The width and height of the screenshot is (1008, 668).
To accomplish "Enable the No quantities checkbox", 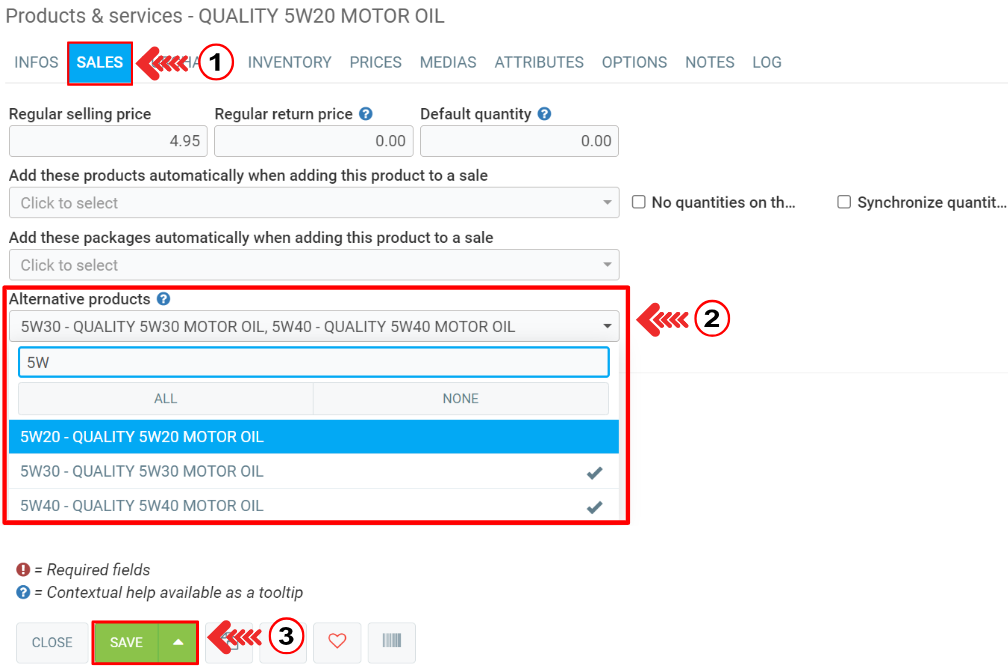I will 639,202.
